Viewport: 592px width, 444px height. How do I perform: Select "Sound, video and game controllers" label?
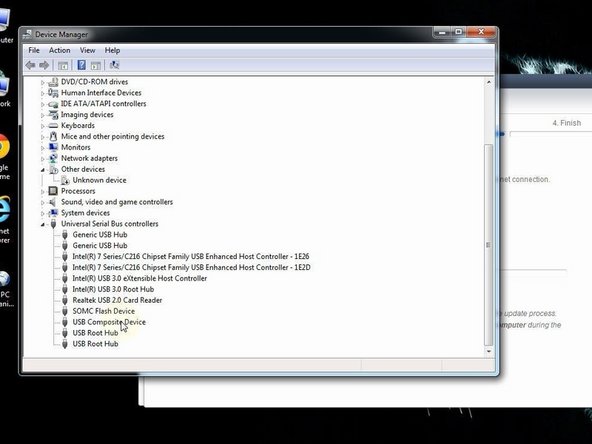[117, 202]
